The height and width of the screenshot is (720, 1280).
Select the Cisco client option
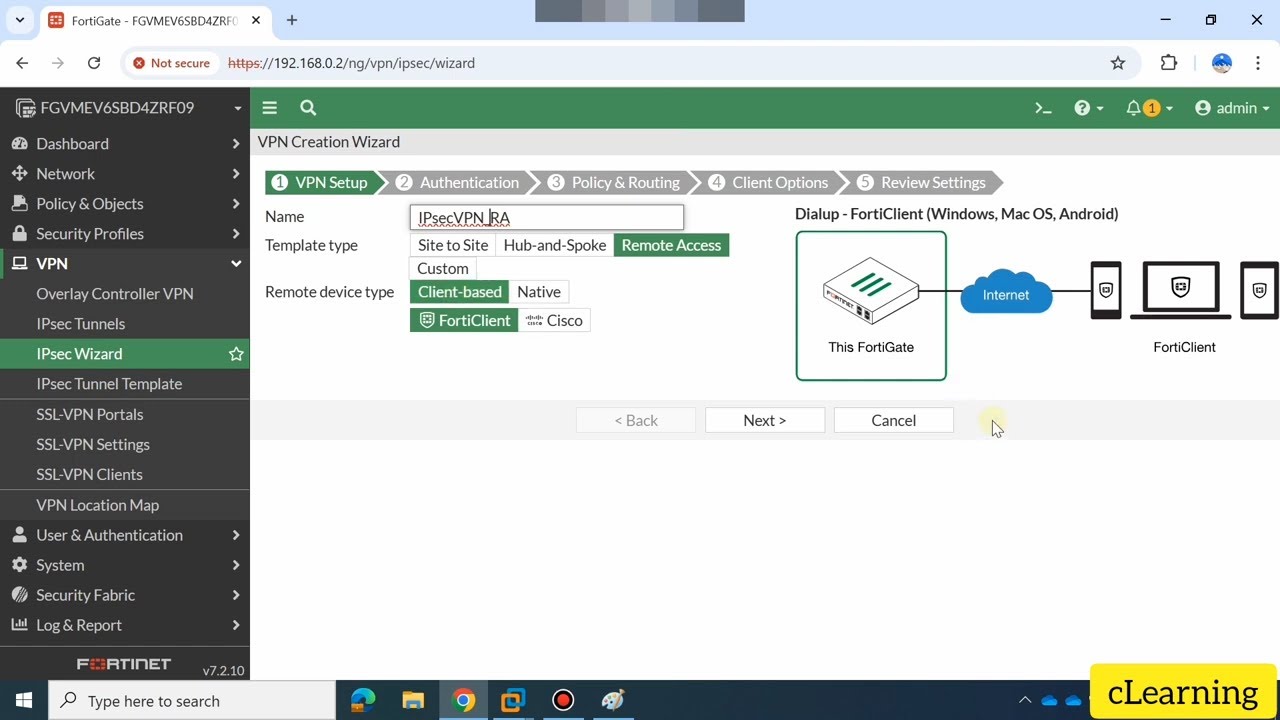click(554, 321)
